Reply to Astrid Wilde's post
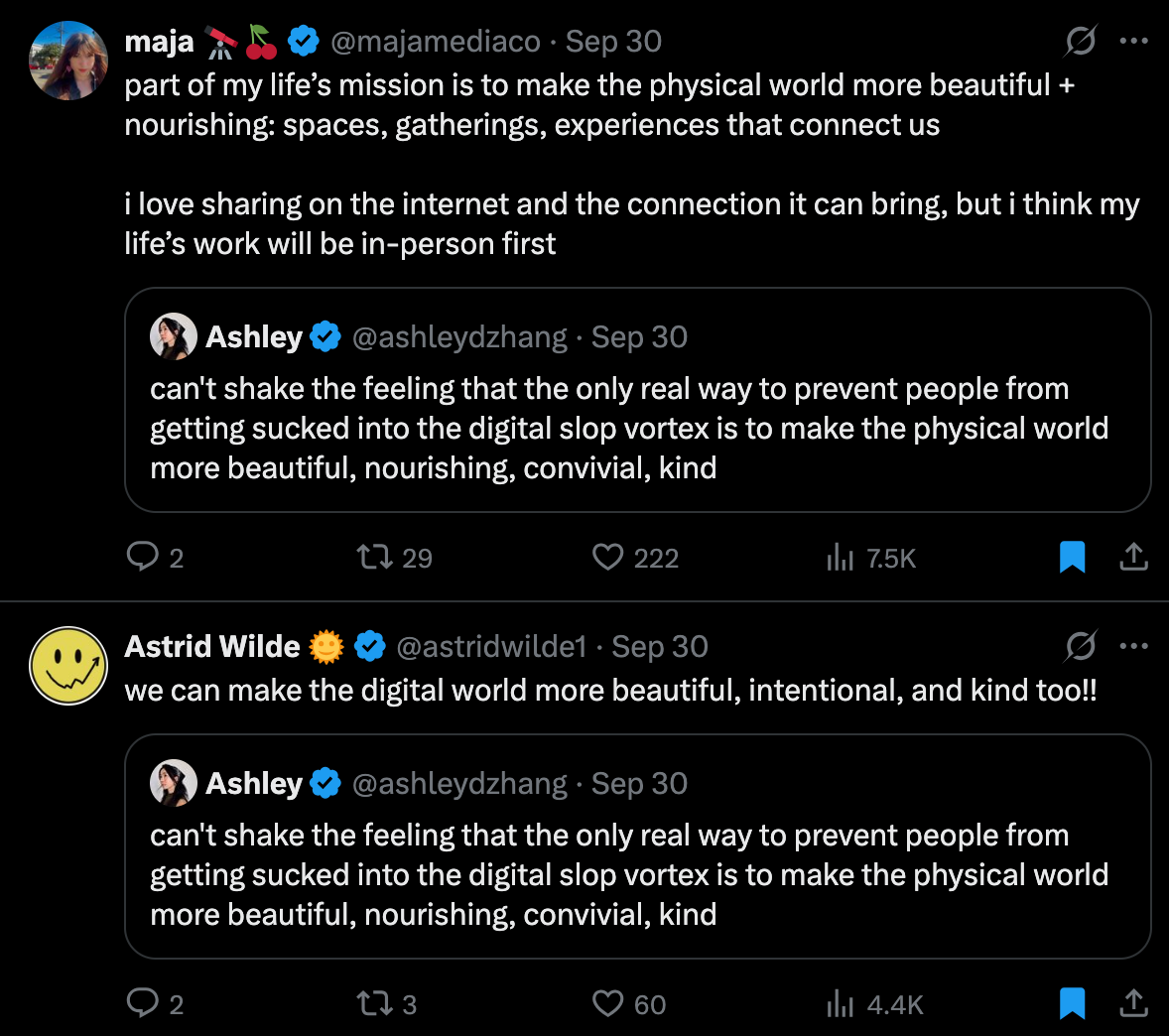This screenshot has width=1169, height=1036. [144, 1003]
